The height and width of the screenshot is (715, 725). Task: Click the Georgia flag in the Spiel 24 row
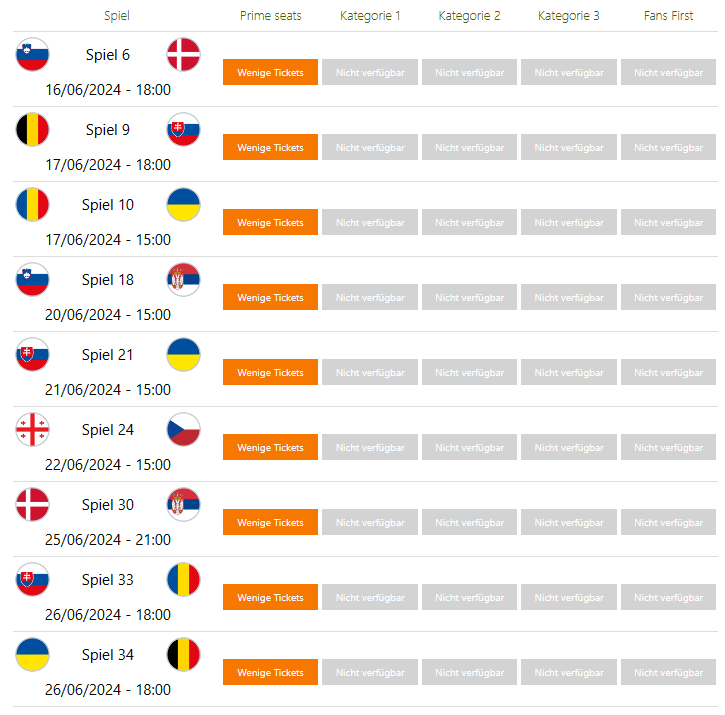pyautogui.click(x=33, y=429)
